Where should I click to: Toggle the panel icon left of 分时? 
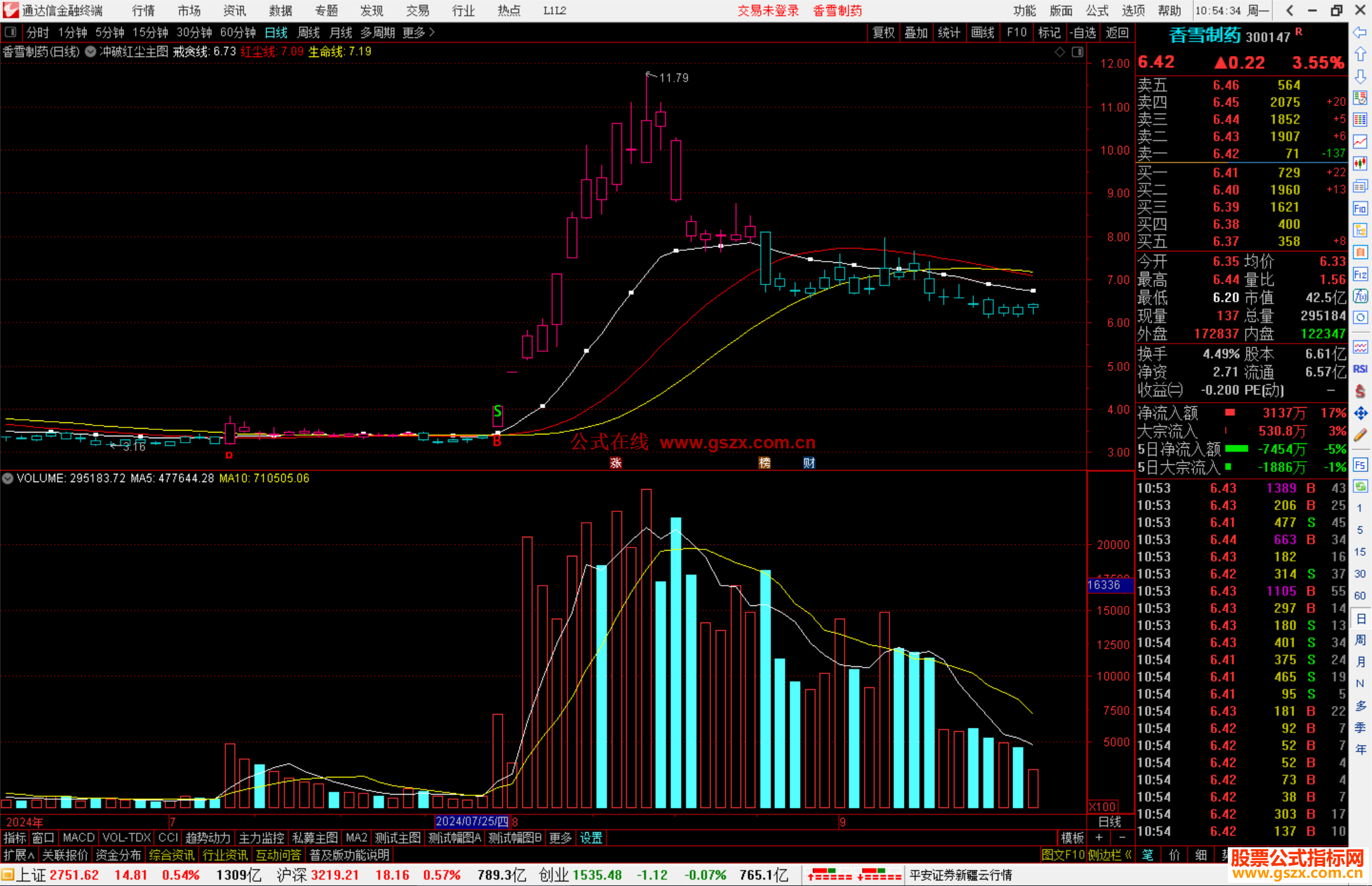pos(10,32)
